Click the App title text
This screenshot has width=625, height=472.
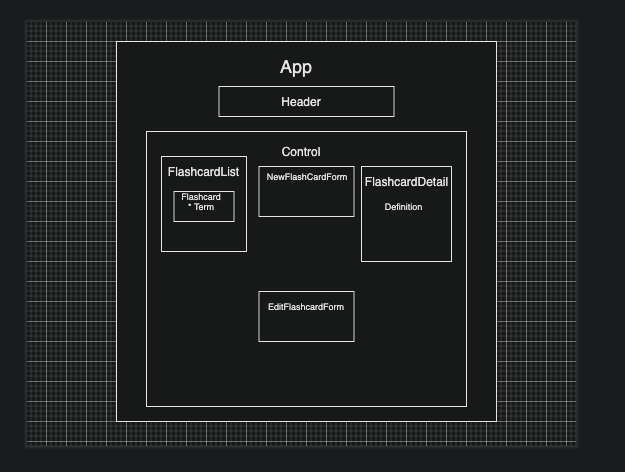pyautogui.click(x=296, y=68)
